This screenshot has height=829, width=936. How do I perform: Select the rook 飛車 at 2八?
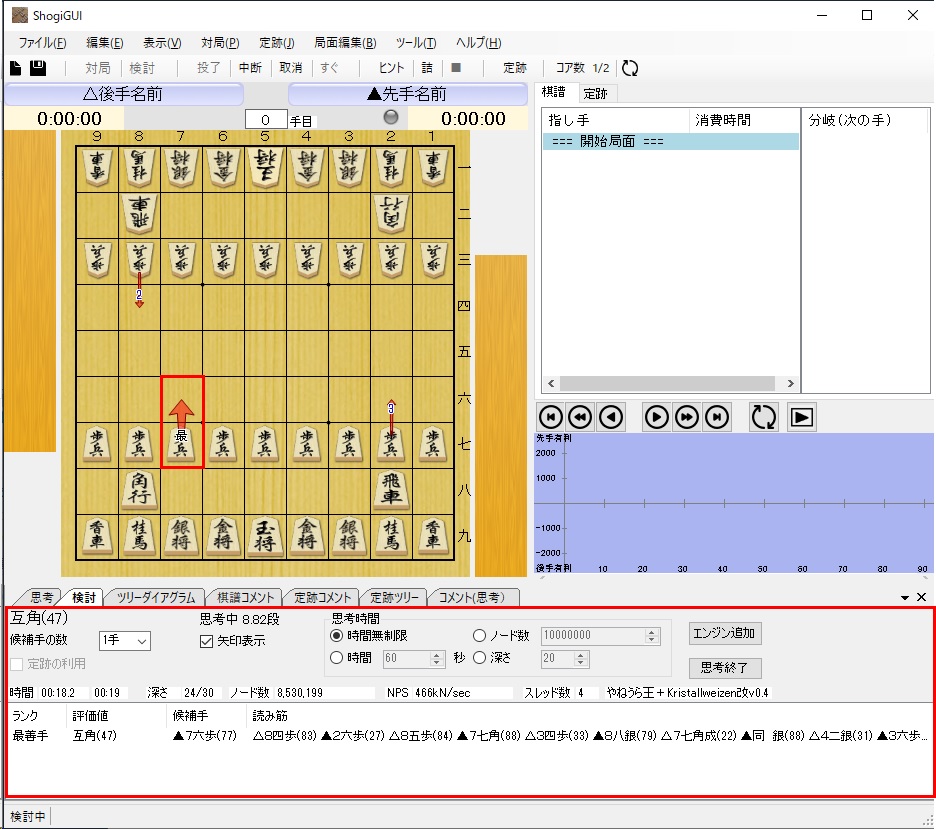391,489
